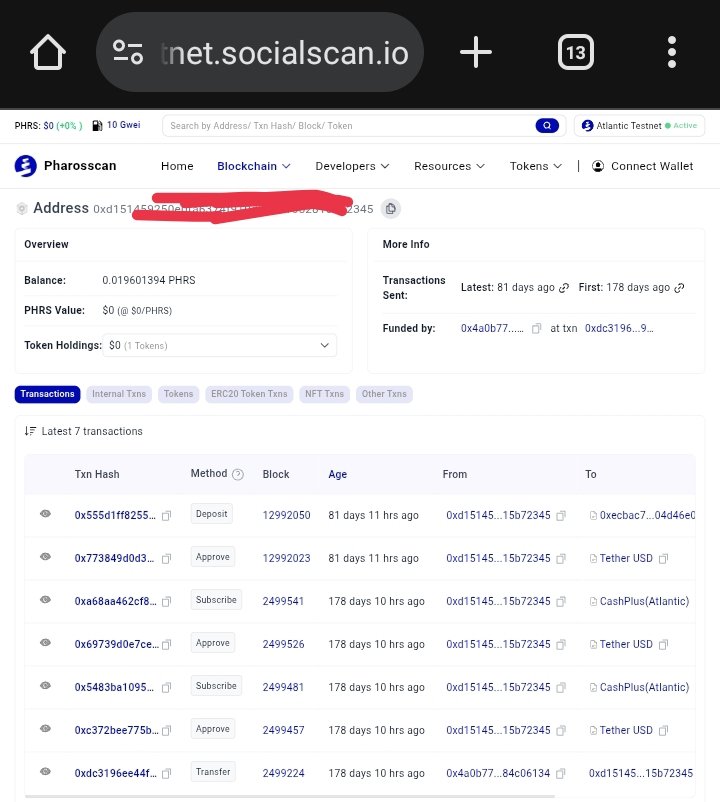The width and height of the screenshot is (720, 802).
Task: Expand the Blockchain menu
Action: (x=254, y=166)
